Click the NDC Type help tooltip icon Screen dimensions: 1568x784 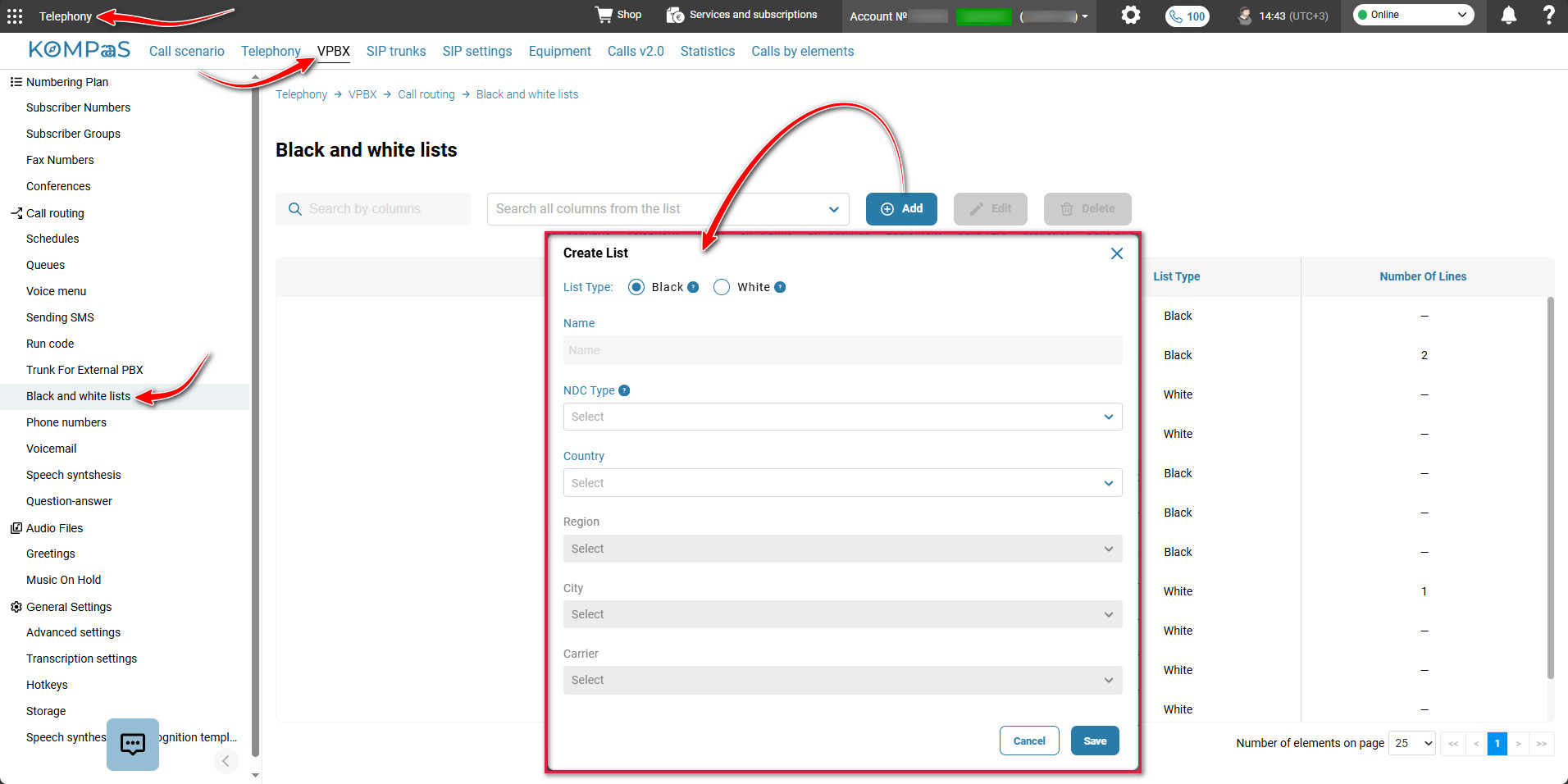coord(624,390)
